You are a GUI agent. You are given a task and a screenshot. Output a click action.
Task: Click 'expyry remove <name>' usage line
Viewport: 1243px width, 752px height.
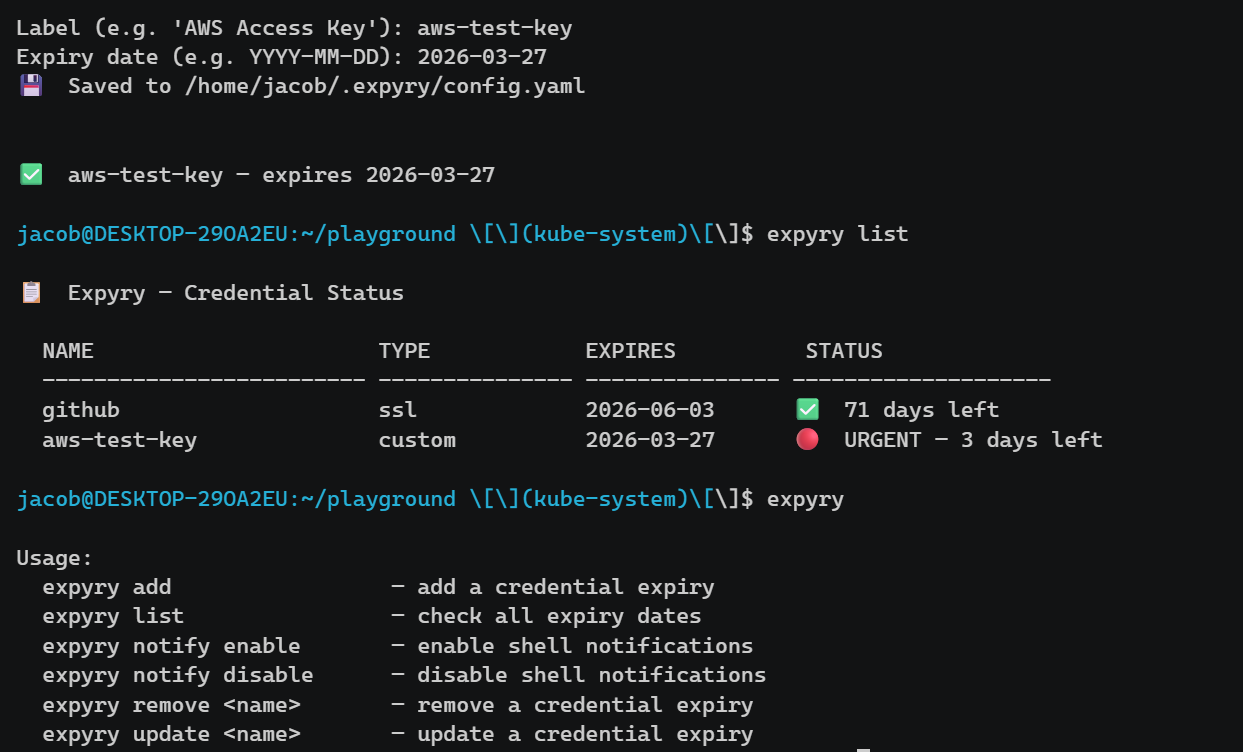[x=171, y=704]
